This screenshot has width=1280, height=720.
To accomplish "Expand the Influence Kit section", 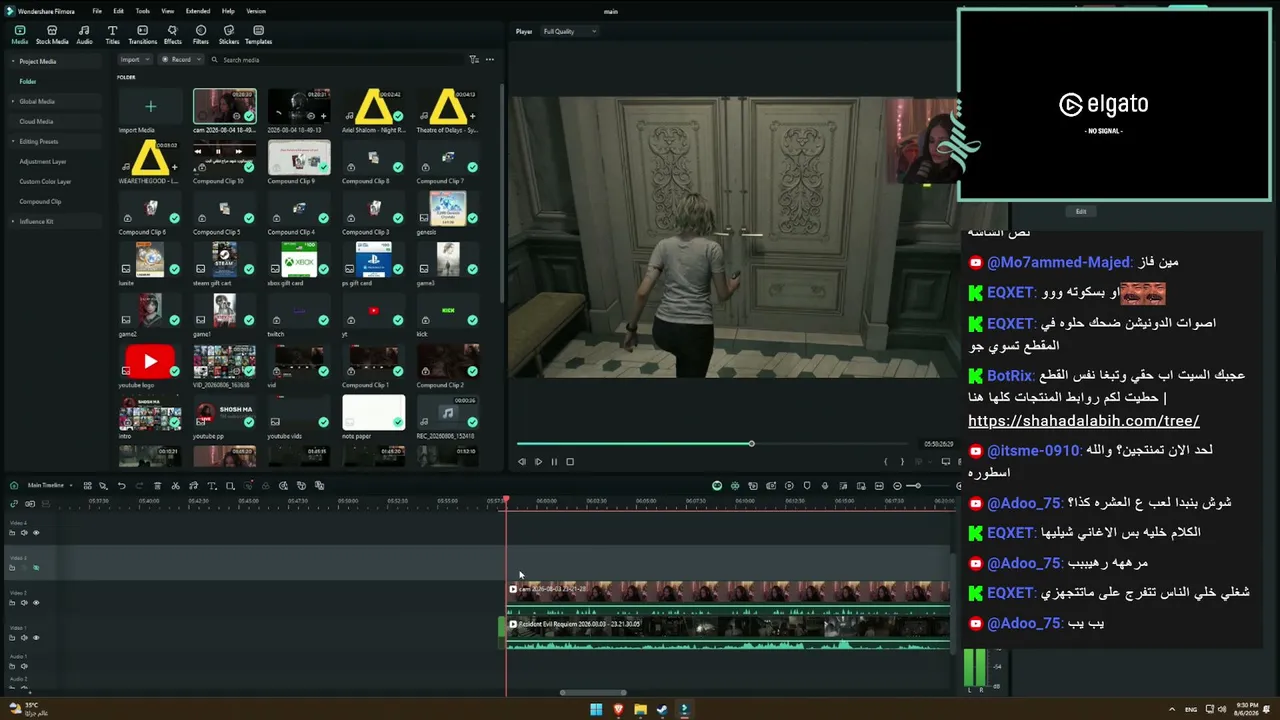I will tap(12, 221).
